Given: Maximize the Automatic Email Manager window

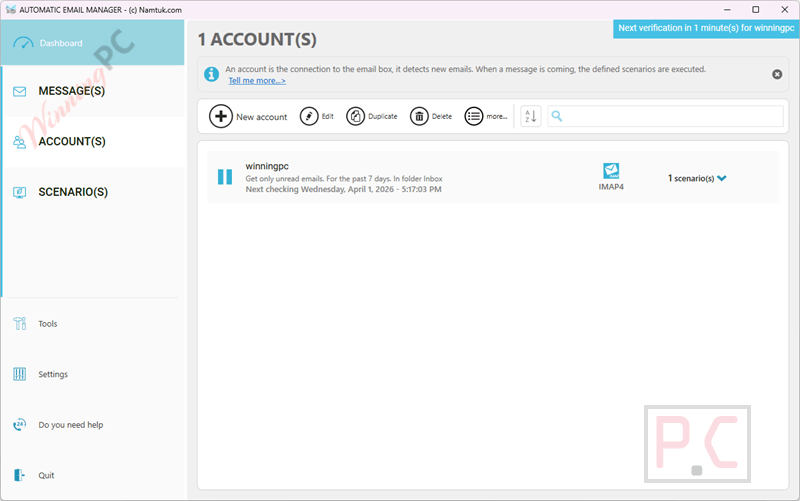Looking at the screenshot, I should pos(756,10).
